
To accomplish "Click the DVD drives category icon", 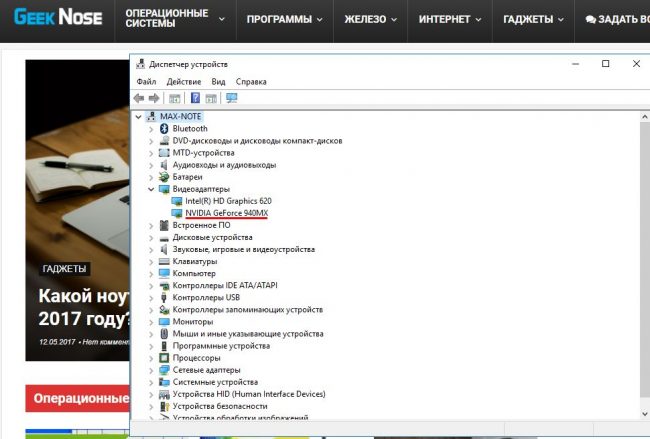I will 164,141.
